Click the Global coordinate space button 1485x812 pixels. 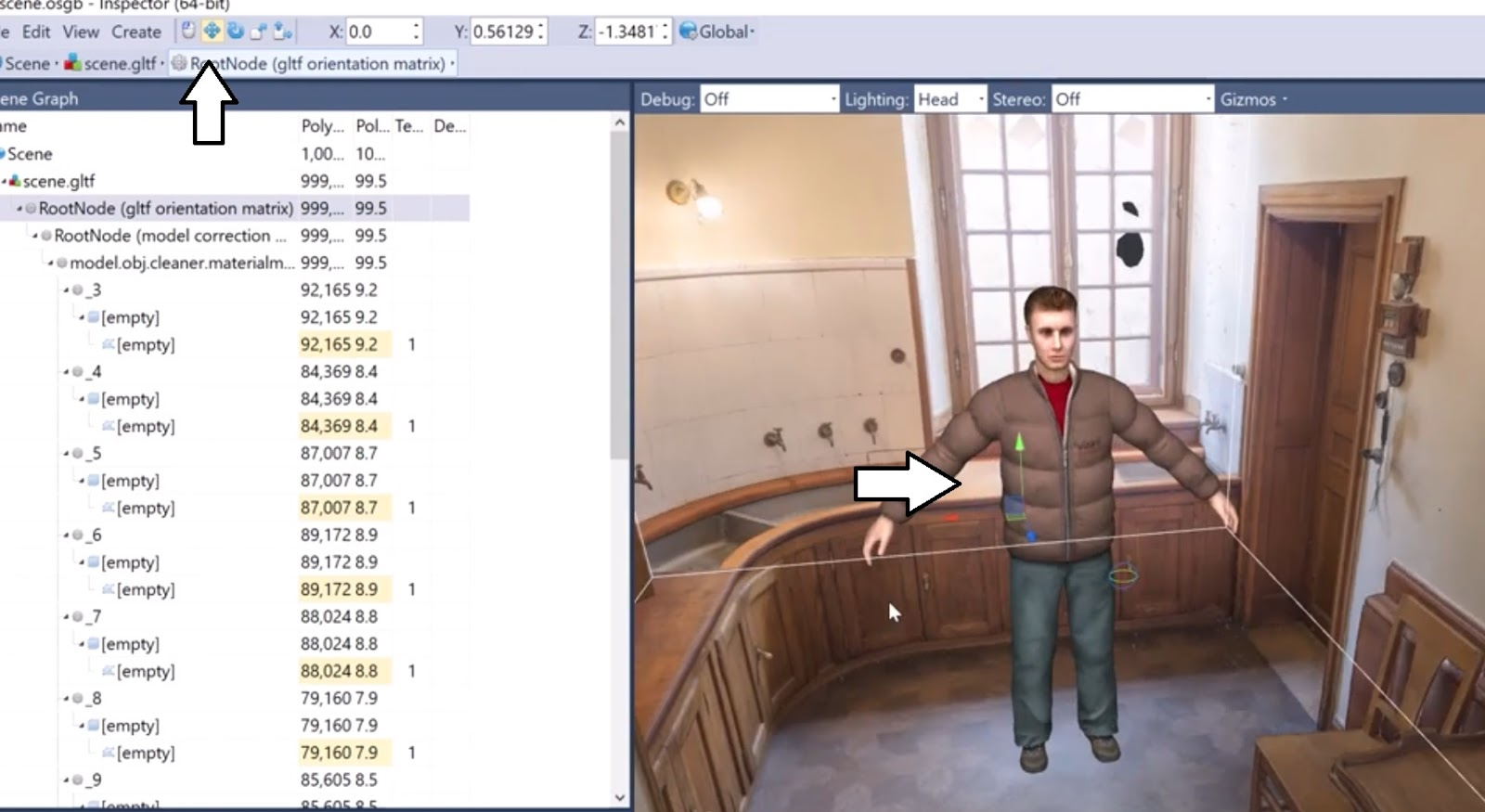tap(717, 32)
